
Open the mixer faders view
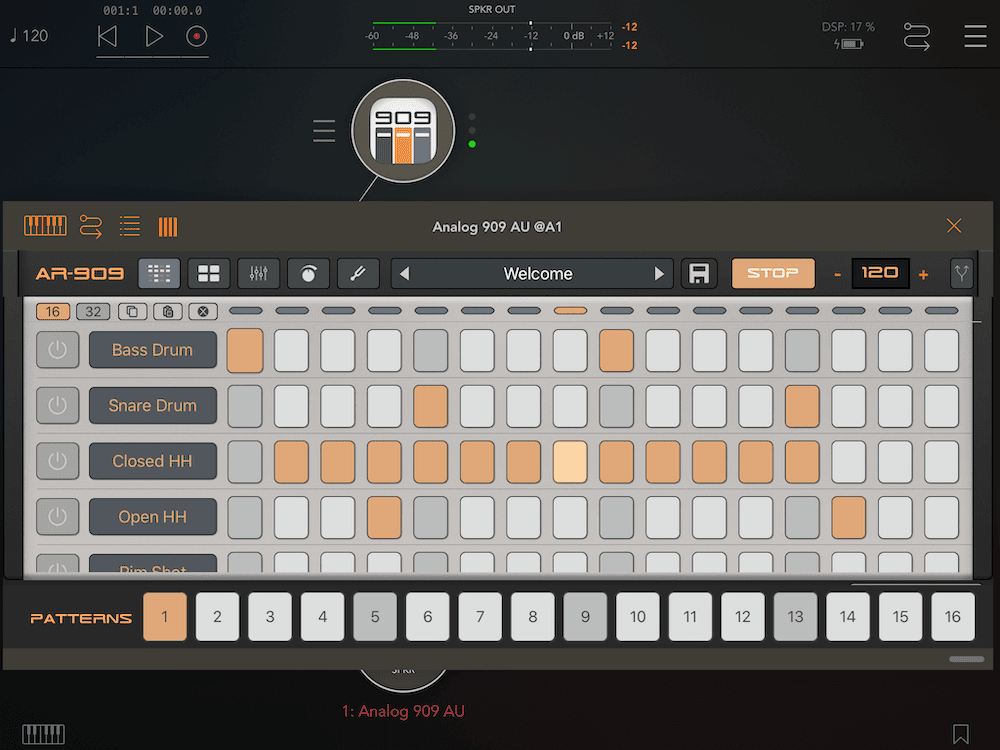pyautogui.click(x=259, y=273)
